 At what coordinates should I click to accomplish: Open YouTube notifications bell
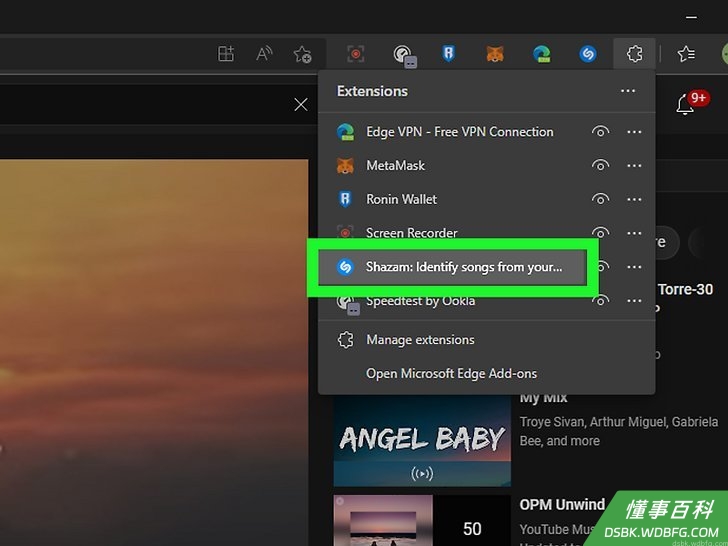[685, 104]
